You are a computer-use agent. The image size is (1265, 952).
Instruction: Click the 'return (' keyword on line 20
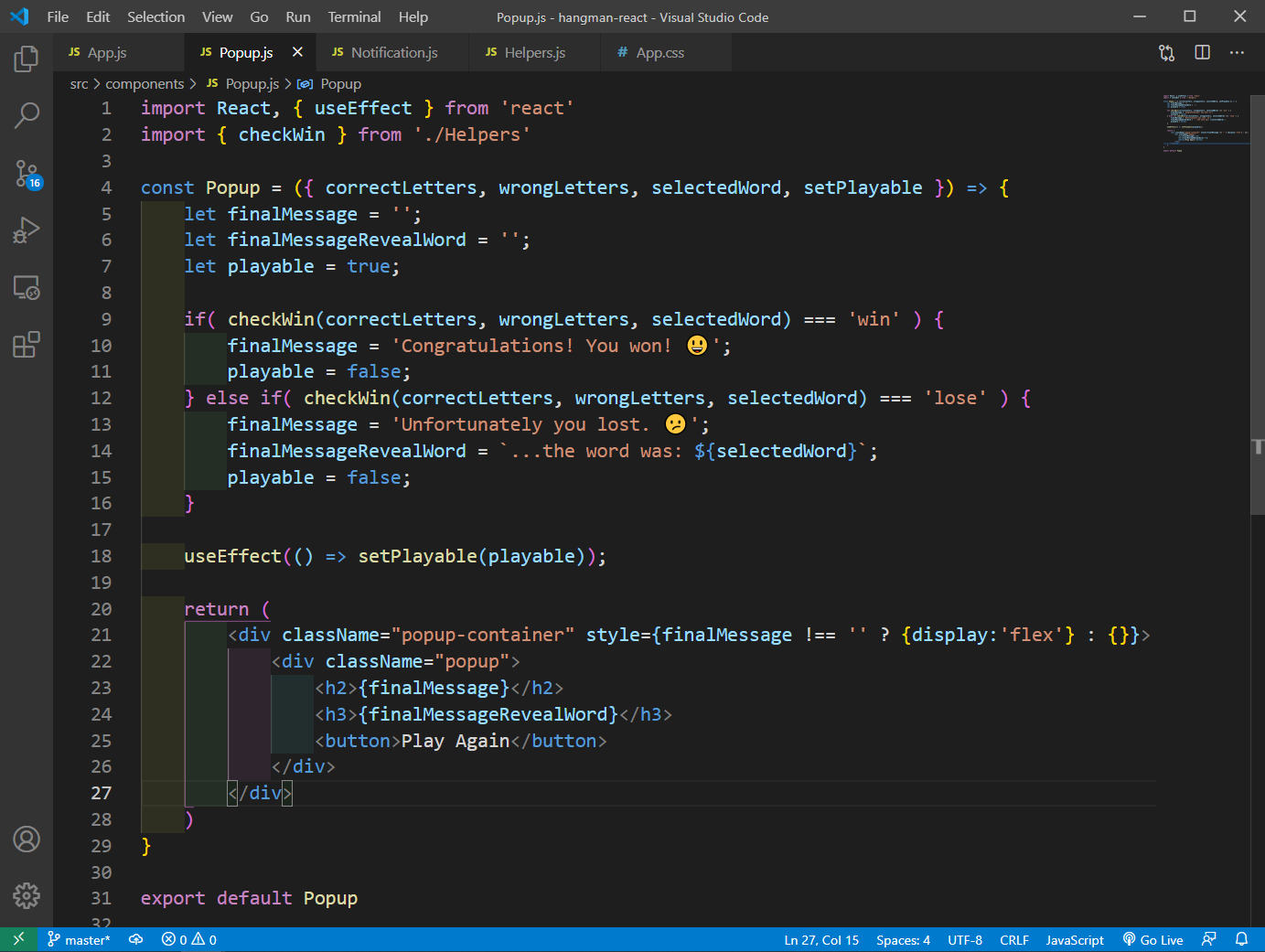coord(227,609)
